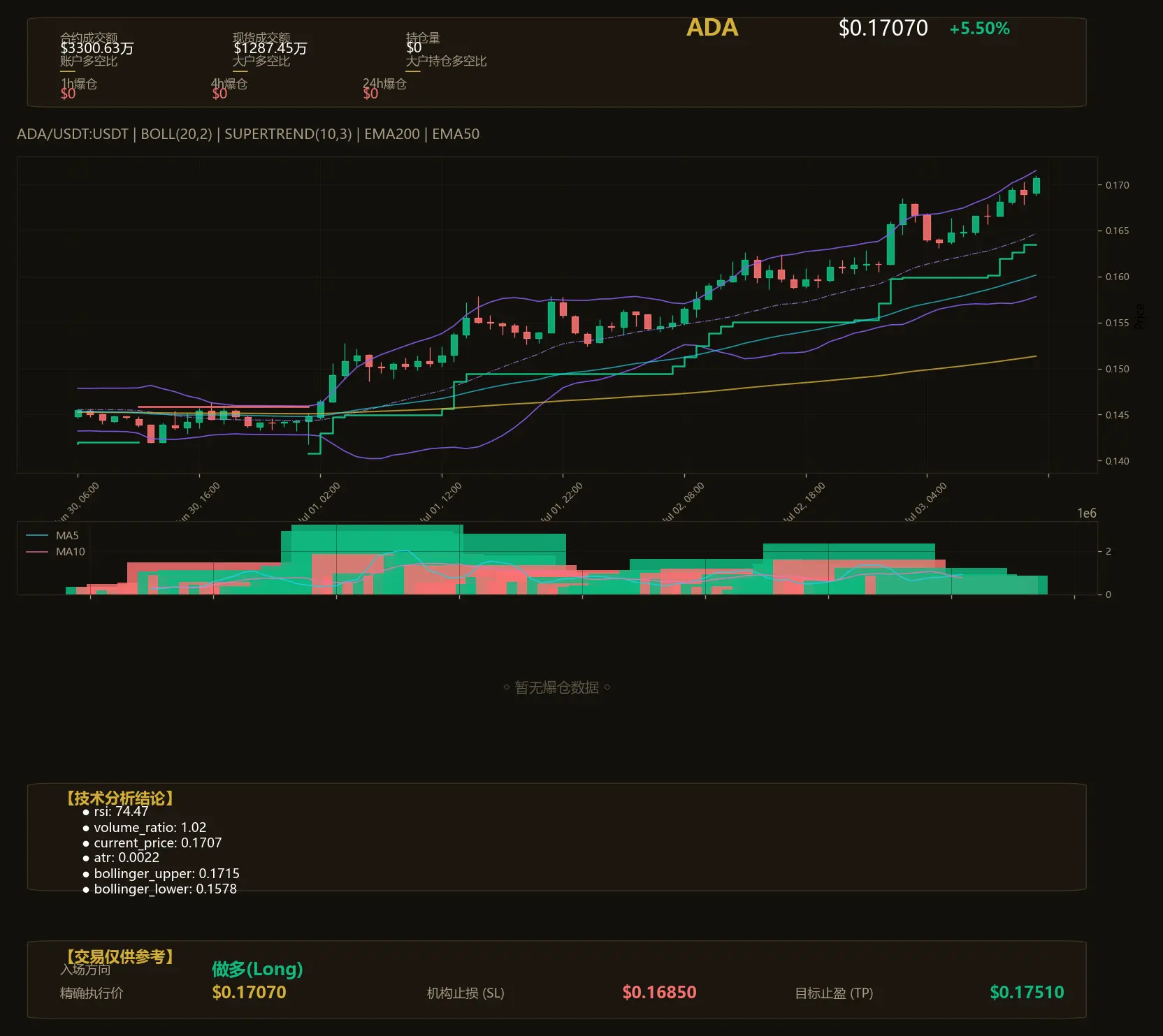
Task: Click the 0.155 price axis tick
Action: (x=1117, y=323)
